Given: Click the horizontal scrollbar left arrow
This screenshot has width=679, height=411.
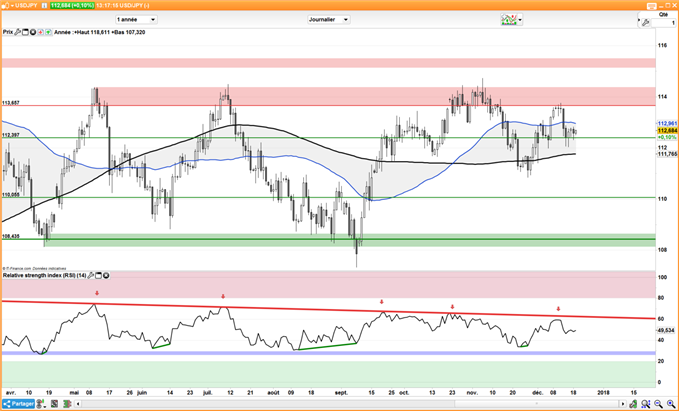Looking at the screenshot, I should point(78,404).
